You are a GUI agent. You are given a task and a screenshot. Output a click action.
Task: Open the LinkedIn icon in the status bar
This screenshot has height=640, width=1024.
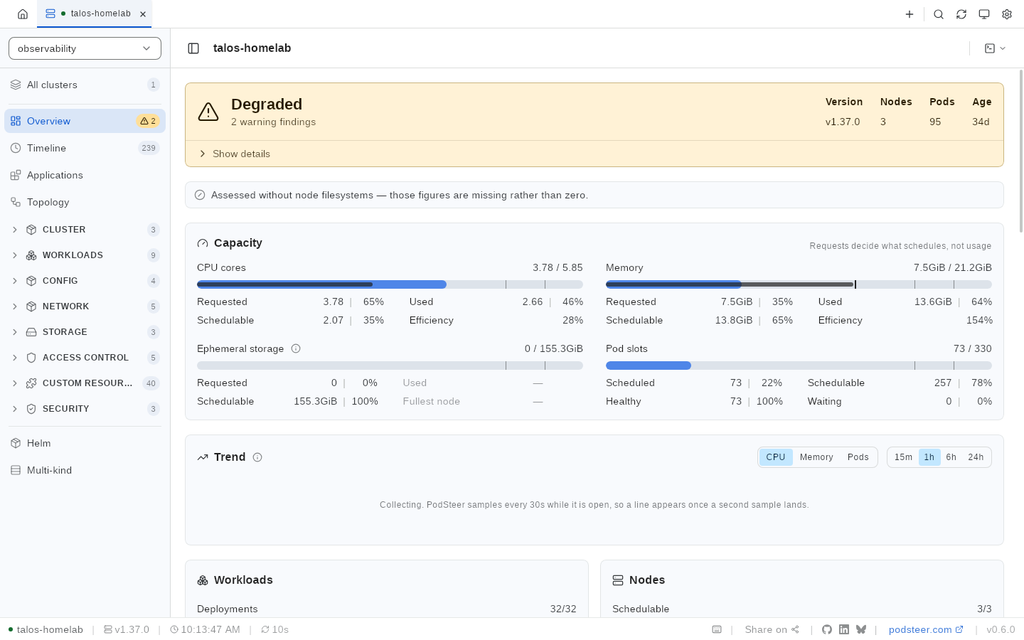tap(844, 630)
